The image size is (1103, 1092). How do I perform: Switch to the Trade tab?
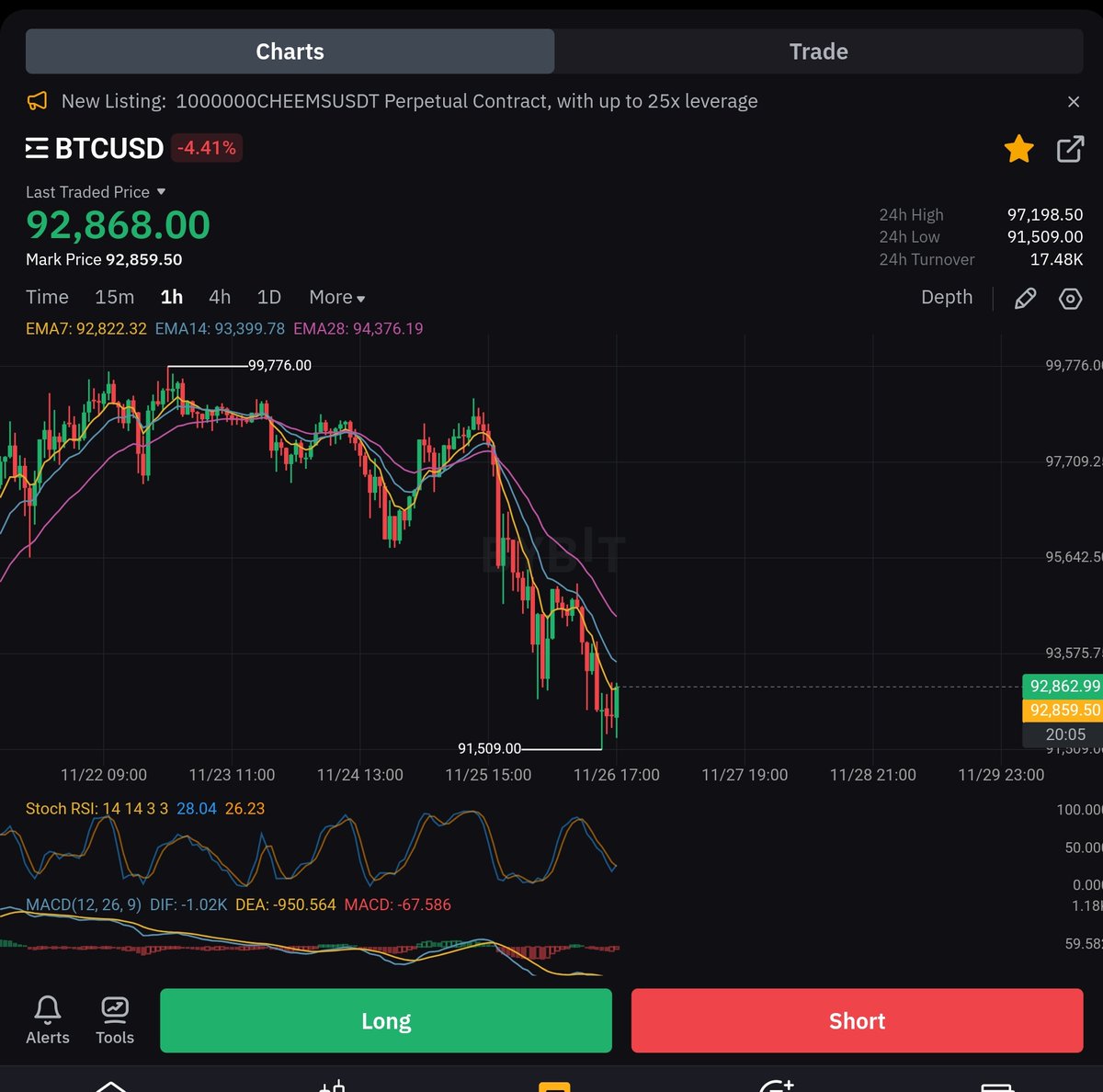[818, 51]
